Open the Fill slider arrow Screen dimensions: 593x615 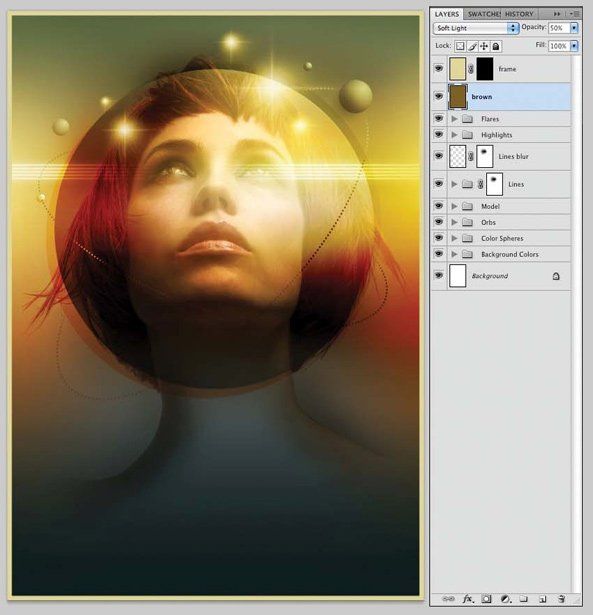(574, 46)
